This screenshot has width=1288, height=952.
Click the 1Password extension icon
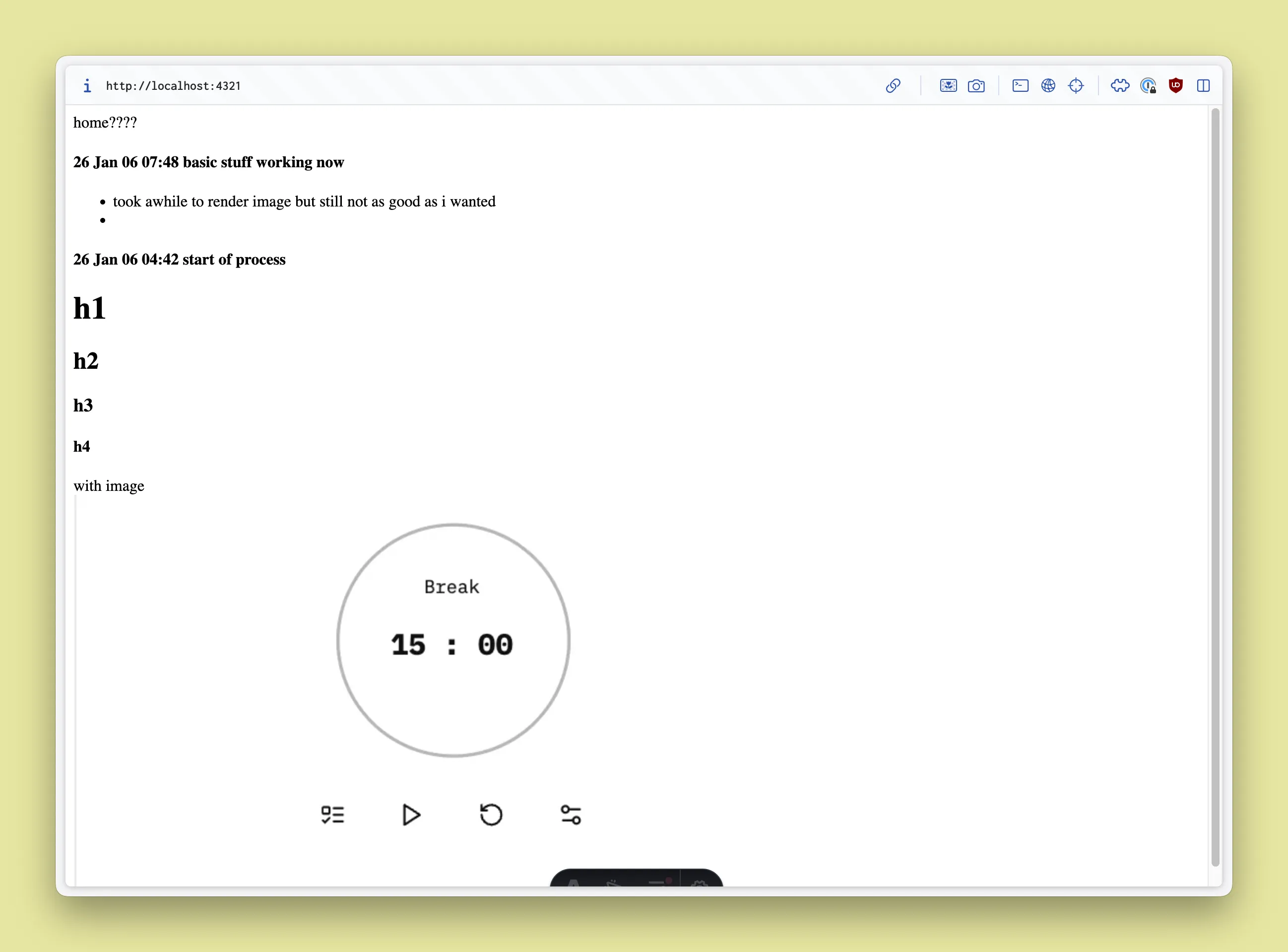pyautogui.click(x=1148, y=86)
